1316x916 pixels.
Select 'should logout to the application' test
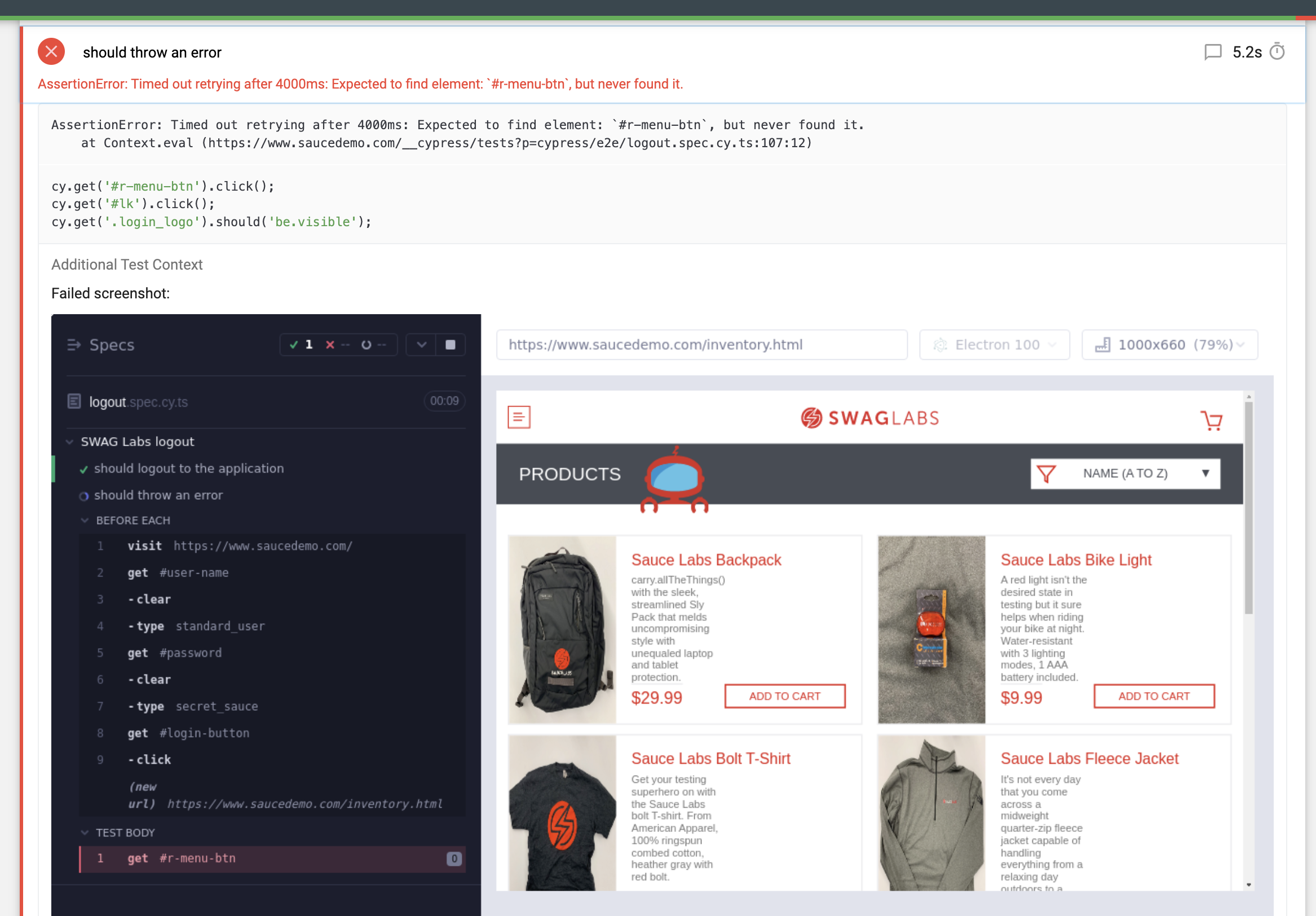[188, 468]
